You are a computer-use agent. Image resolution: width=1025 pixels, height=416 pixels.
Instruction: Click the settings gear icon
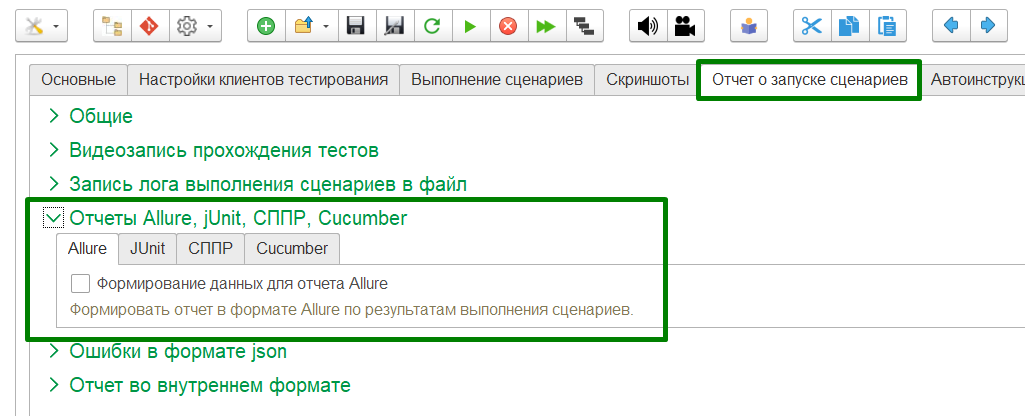pyautogui.click(x=188, y=26)
